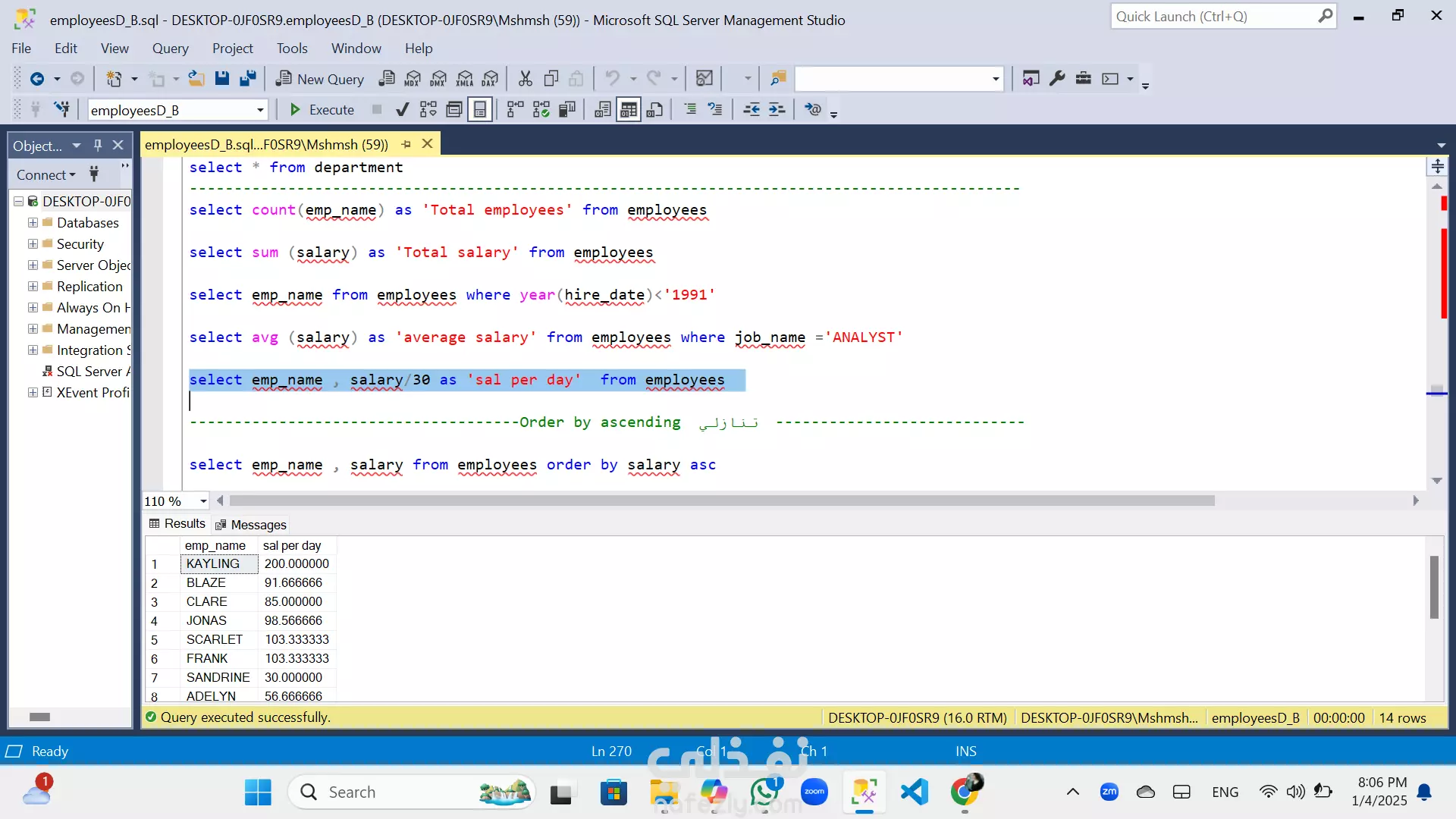Click the Save All icon

coord(247,78)
